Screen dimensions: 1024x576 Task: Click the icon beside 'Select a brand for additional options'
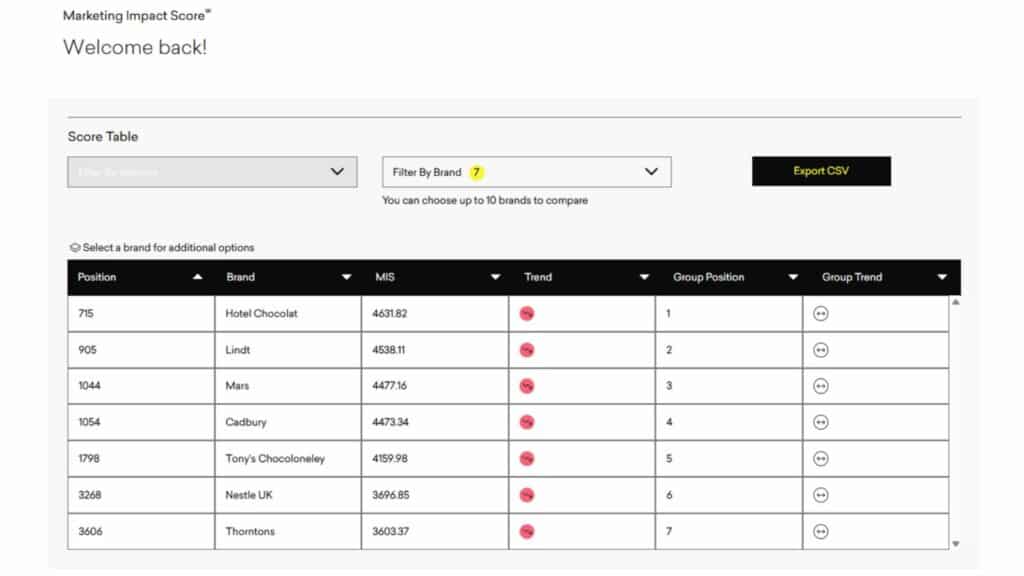[x=75, y=248]
